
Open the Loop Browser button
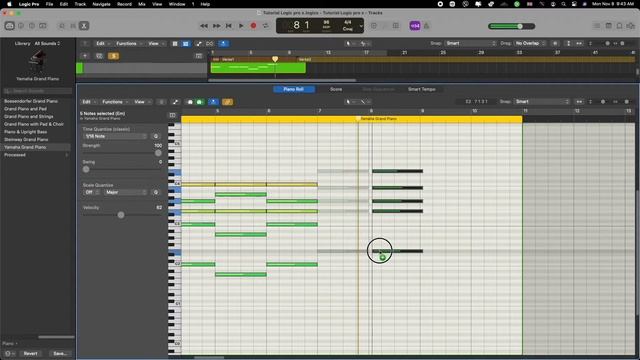620,26
